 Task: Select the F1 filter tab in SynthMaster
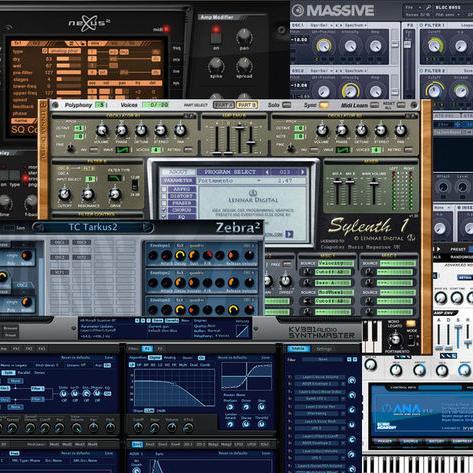pos(147,349)
